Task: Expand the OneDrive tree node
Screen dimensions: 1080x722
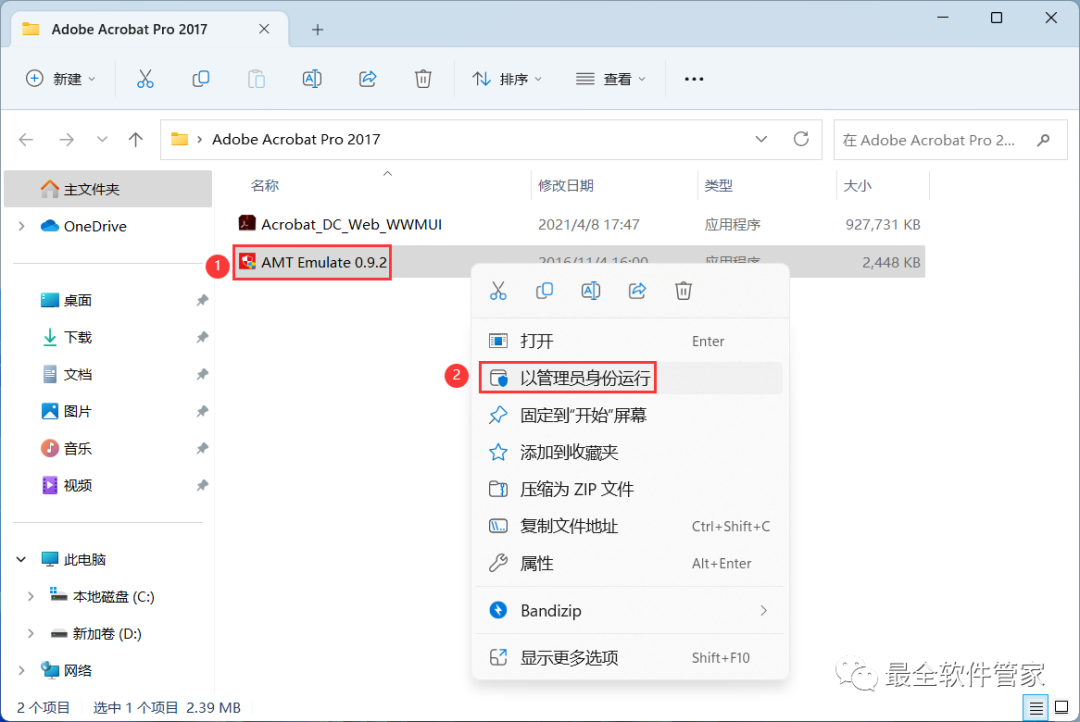Action: [x=21, y=226]
